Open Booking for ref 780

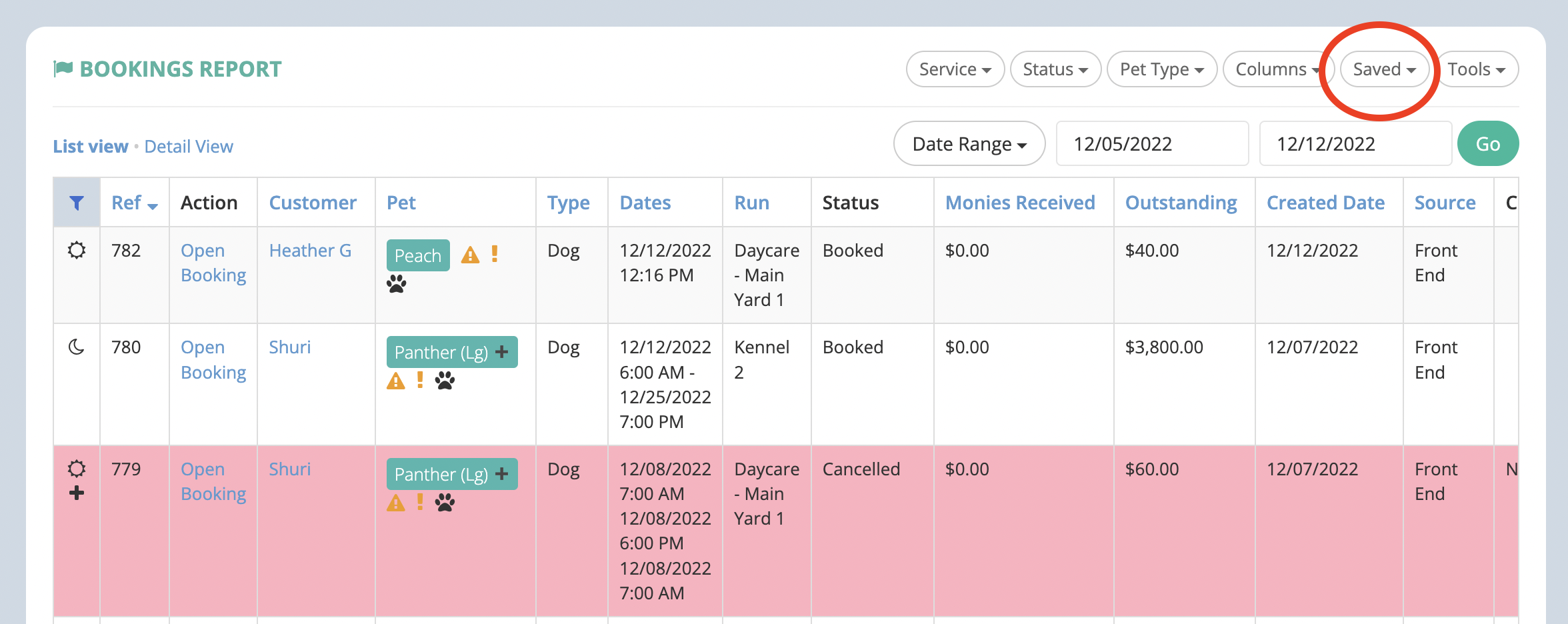[213, 360]
